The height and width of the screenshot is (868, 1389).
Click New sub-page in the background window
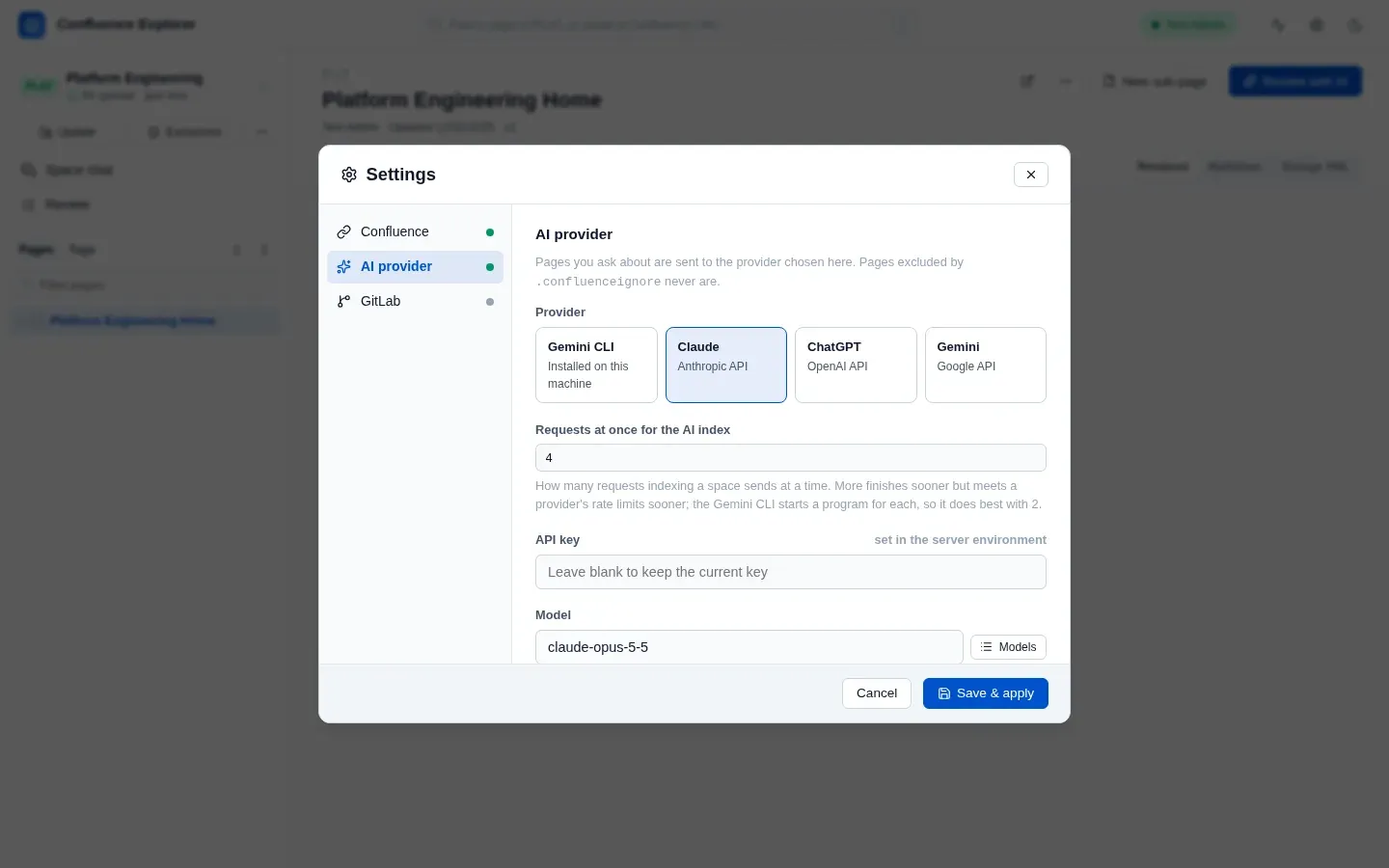point(1155,82)
